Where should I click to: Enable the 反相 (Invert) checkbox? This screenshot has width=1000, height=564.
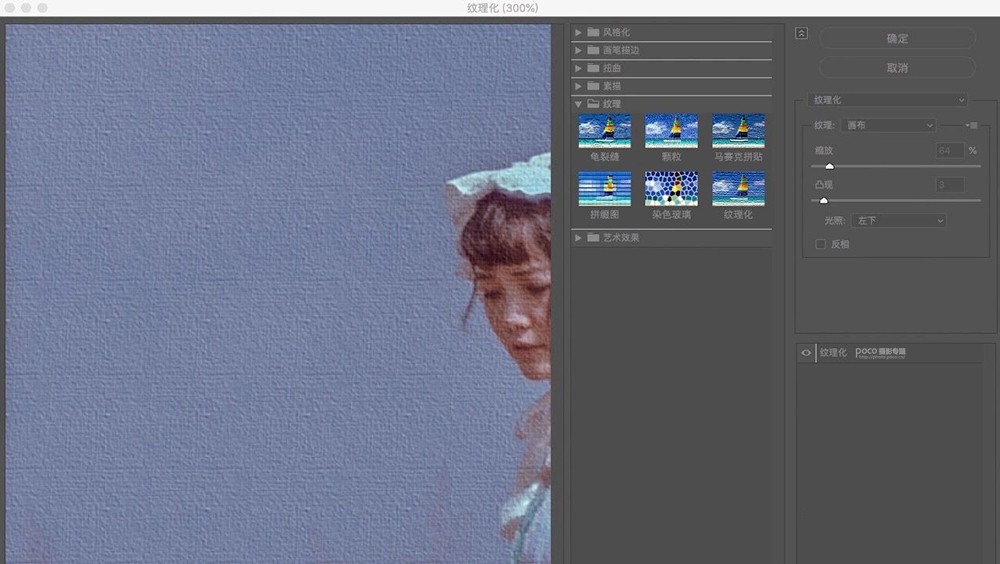821,244
